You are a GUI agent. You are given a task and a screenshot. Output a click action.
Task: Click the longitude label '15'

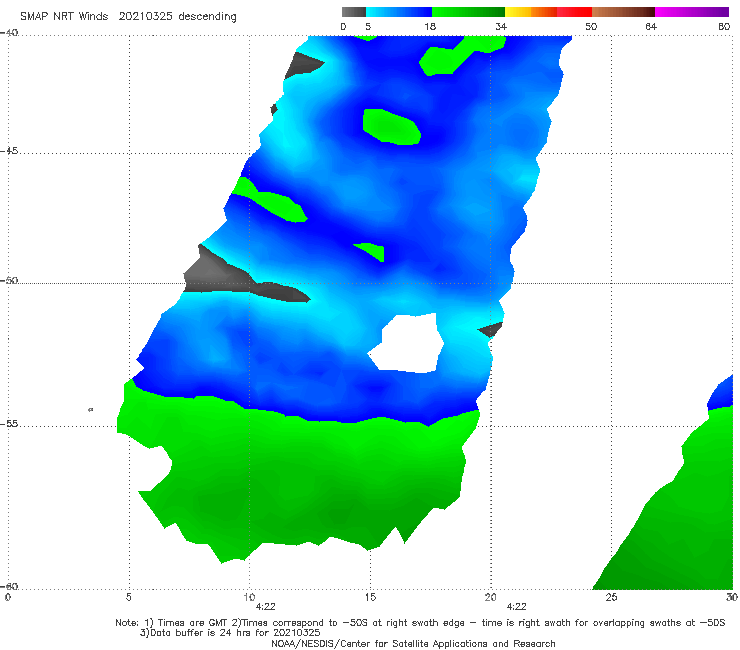(370, 598)
